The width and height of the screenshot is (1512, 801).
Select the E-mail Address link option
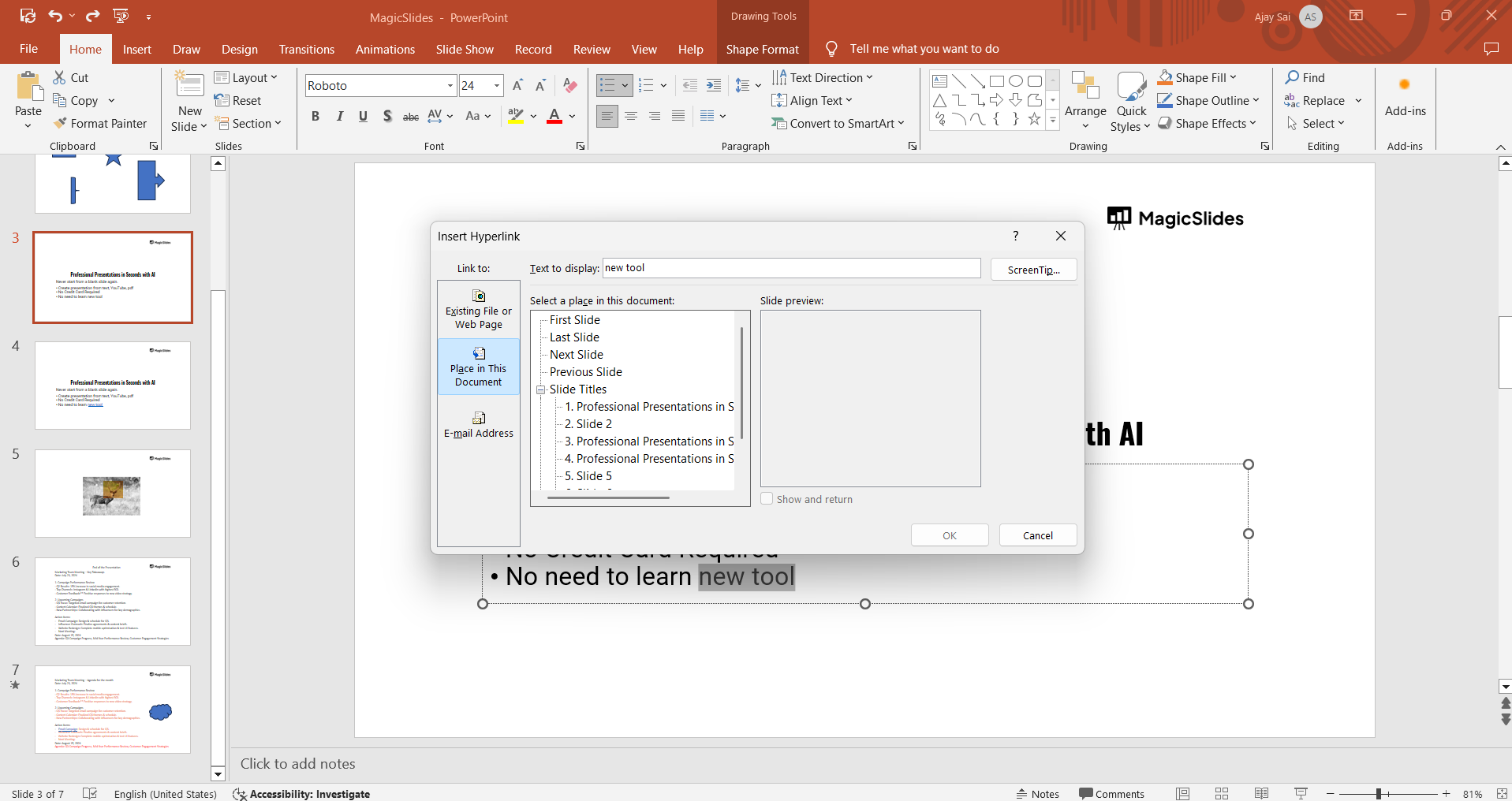(478, 424)
